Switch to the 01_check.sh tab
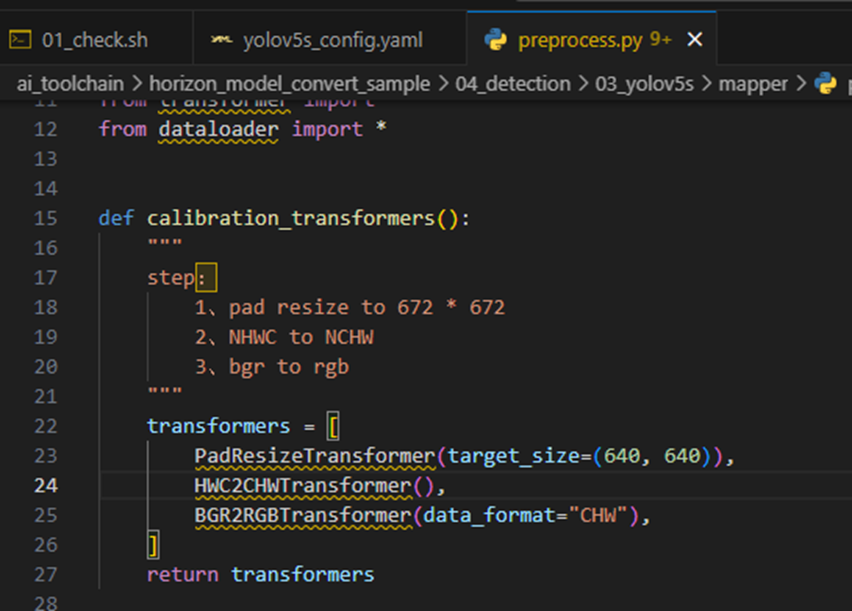The height and width of the screenshot is (611, 852). coord(95,40)
